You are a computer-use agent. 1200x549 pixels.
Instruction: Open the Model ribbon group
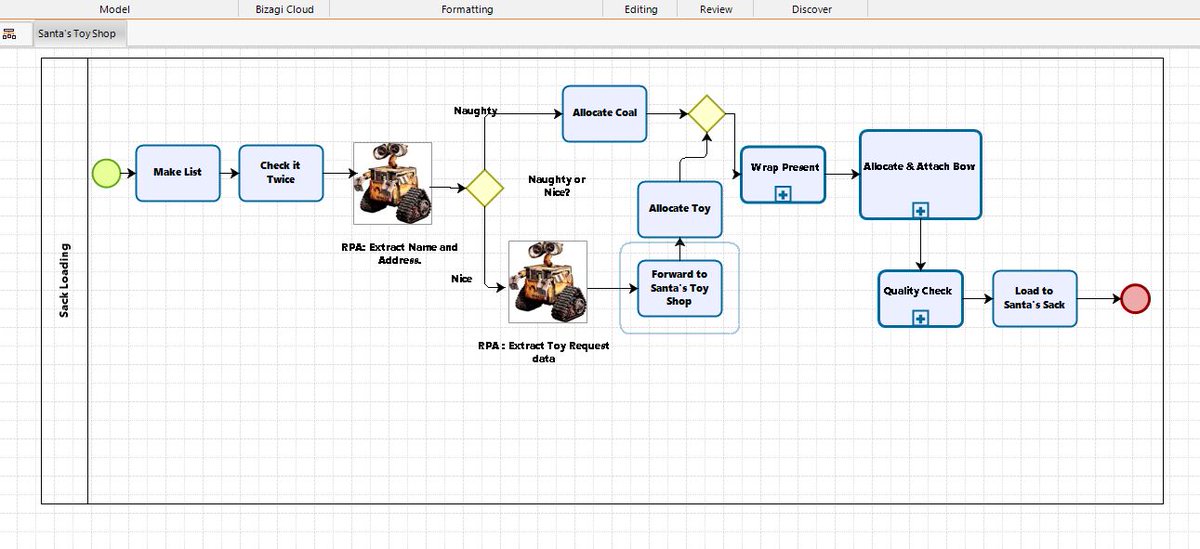click(115, 9)
